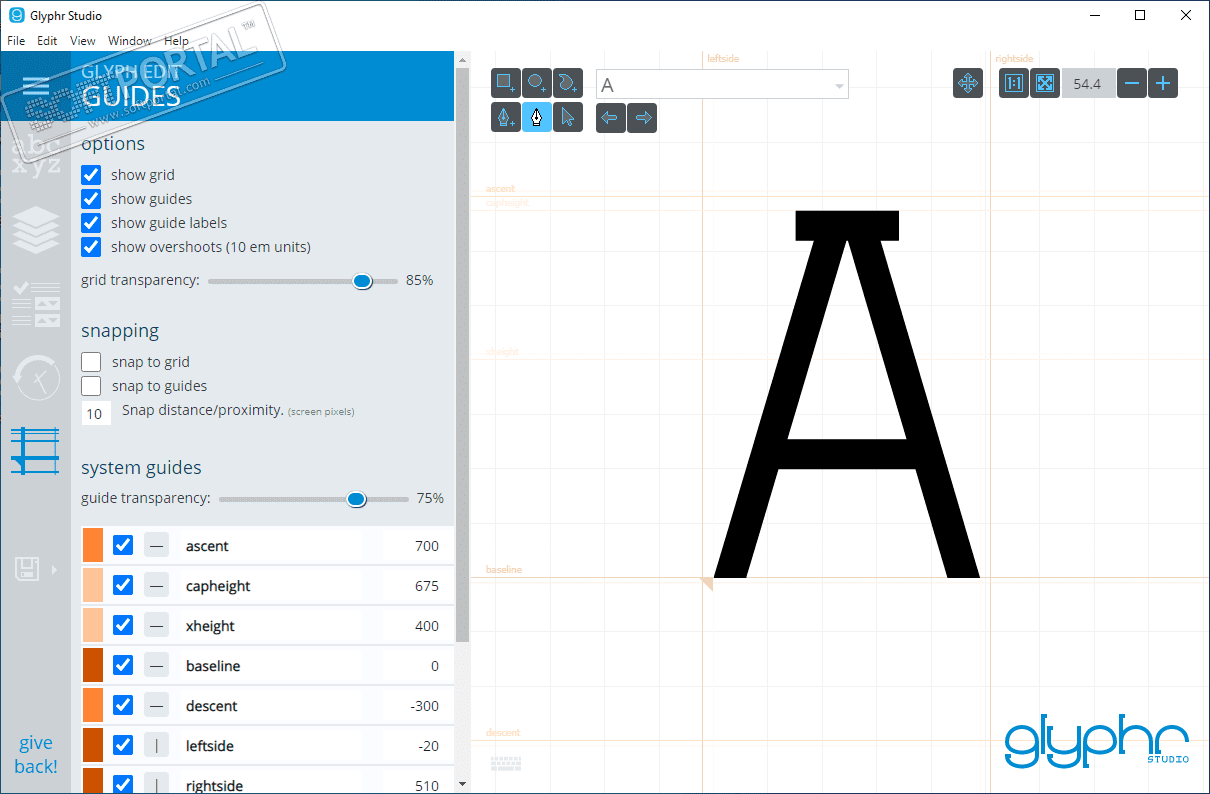Hide the xheight guide via checkbox
This screenshot has width=1210, height=794.
coord(123,626)
